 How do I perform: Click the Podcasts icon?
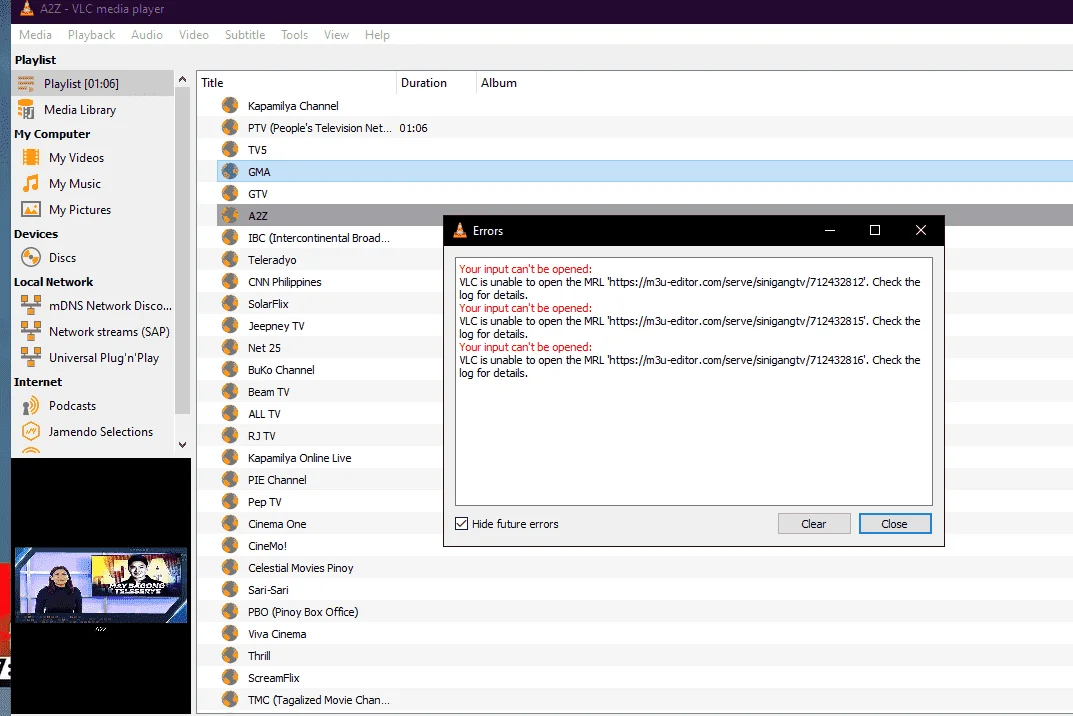click(31, 406)
